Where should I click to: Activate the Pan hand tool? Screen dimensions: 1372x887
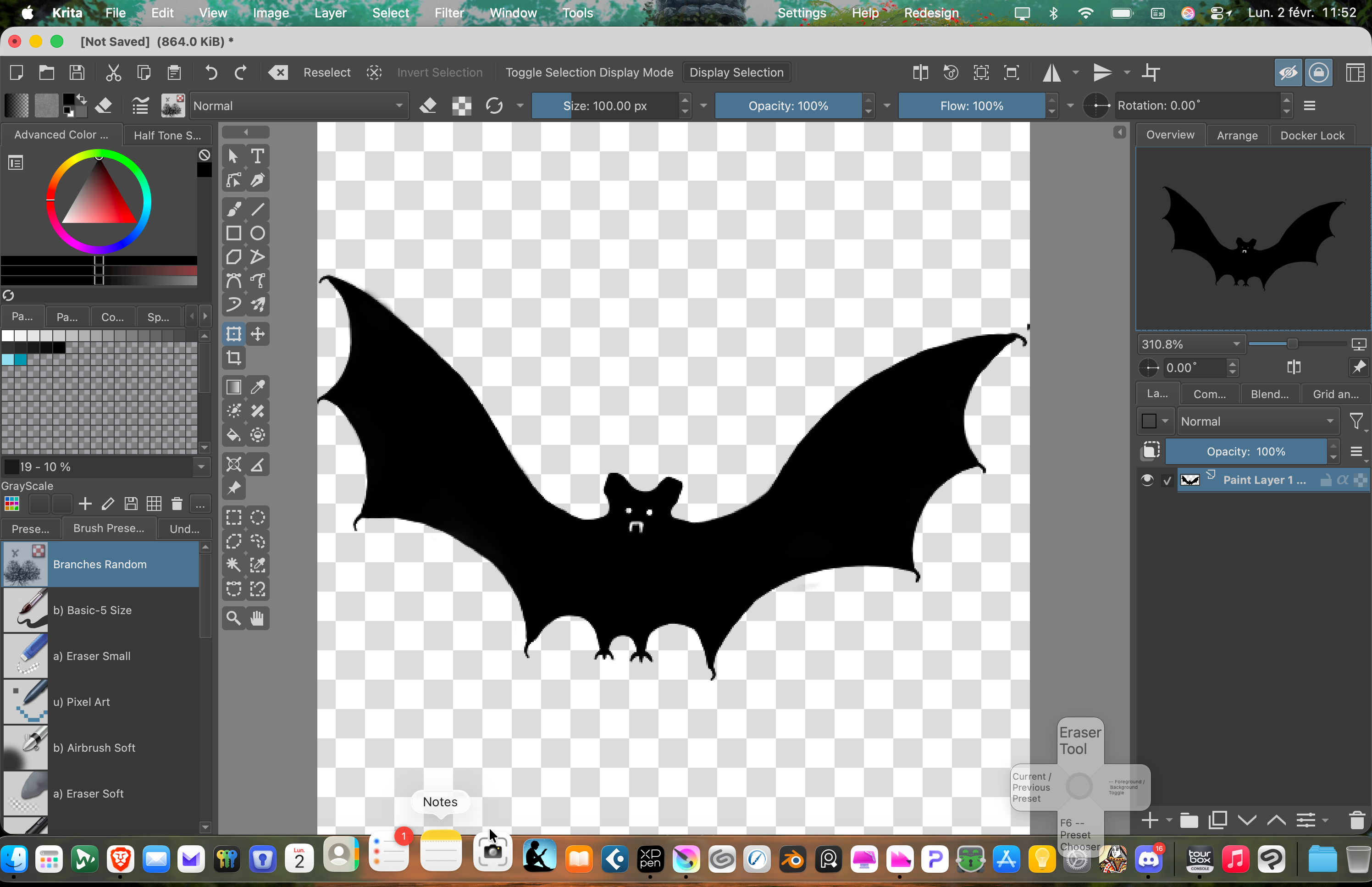pos(257,618)
